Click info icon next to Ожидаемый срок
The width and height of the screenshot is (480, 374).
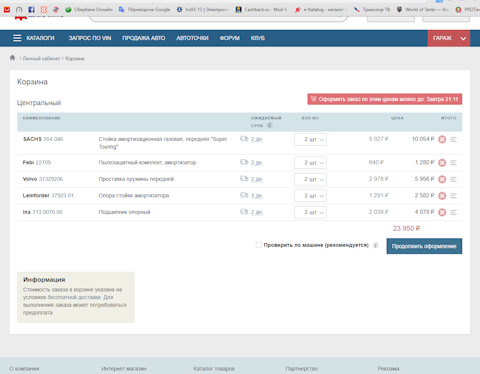[269, 125]
